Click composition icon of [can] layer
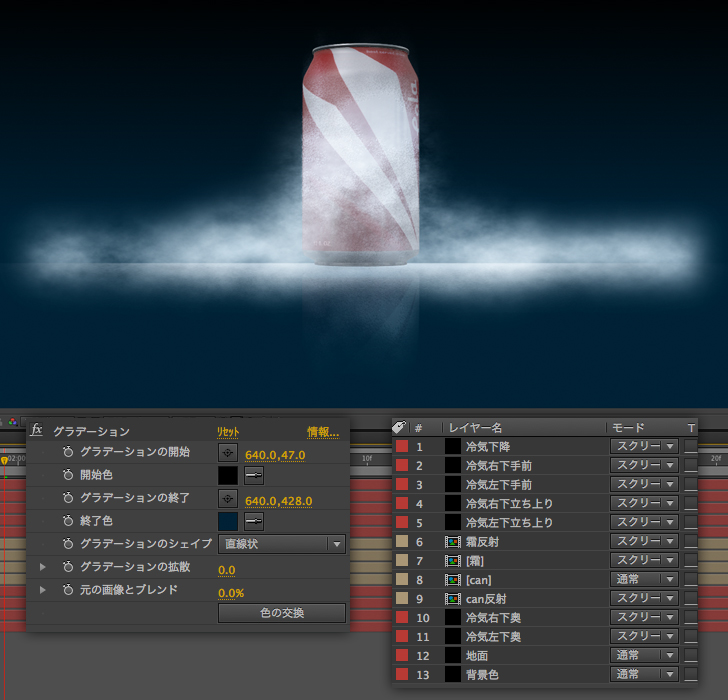This screenshot has width=728, height=700. (x=453, y=580)
